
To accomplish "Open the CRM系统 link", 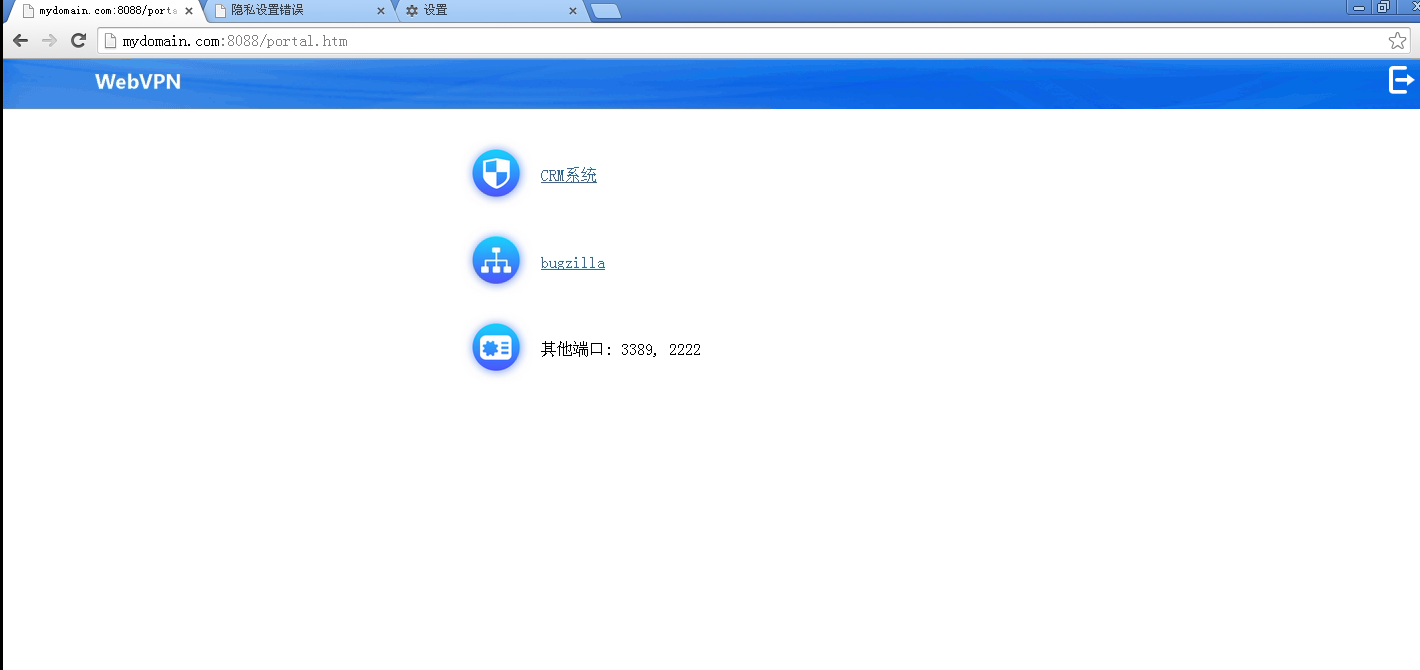I will point(568,176).
